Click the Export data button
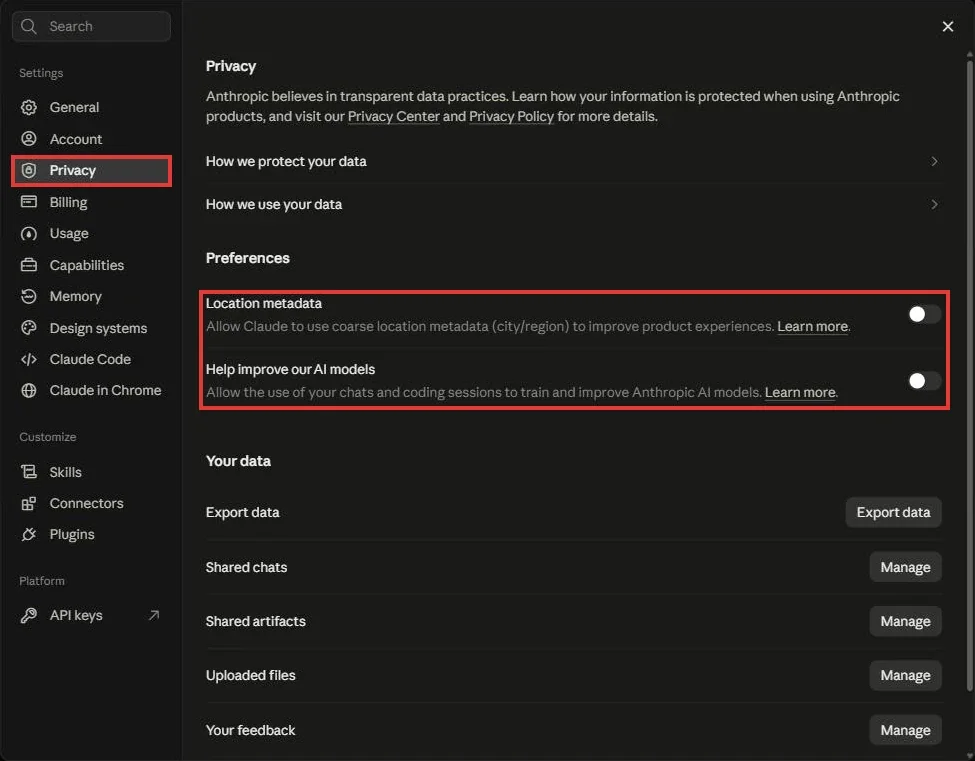Viewport: 975px width, 761px height. pos(893,512)
